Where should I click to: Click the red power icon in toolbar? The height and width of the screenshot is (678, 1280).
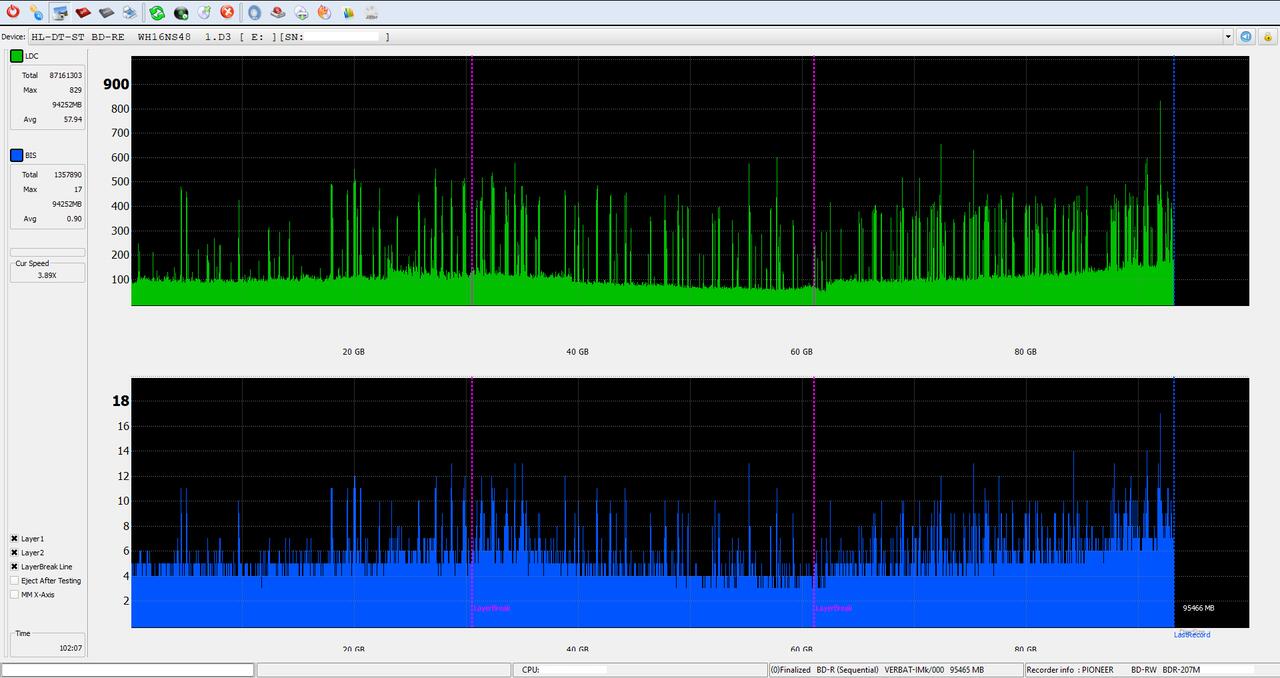(x=13, y=12)
